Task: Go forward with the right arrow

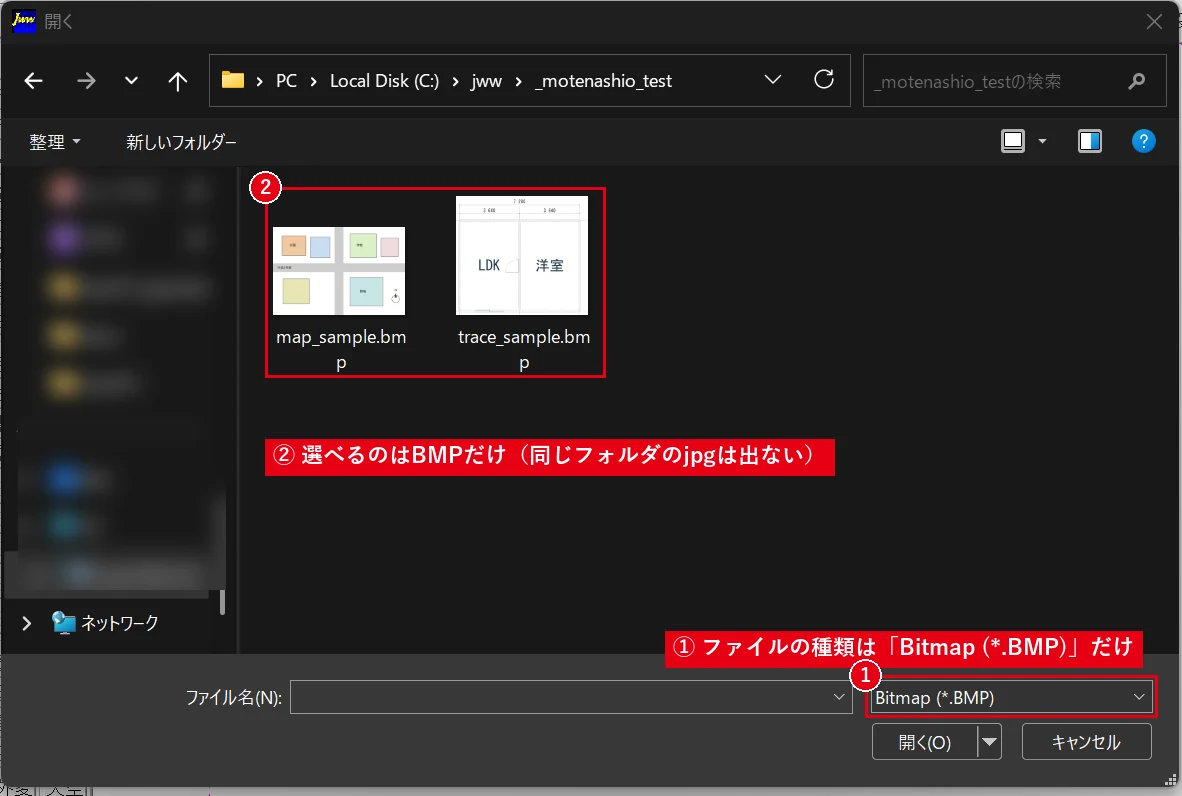Action: click(x=86, y=81)
